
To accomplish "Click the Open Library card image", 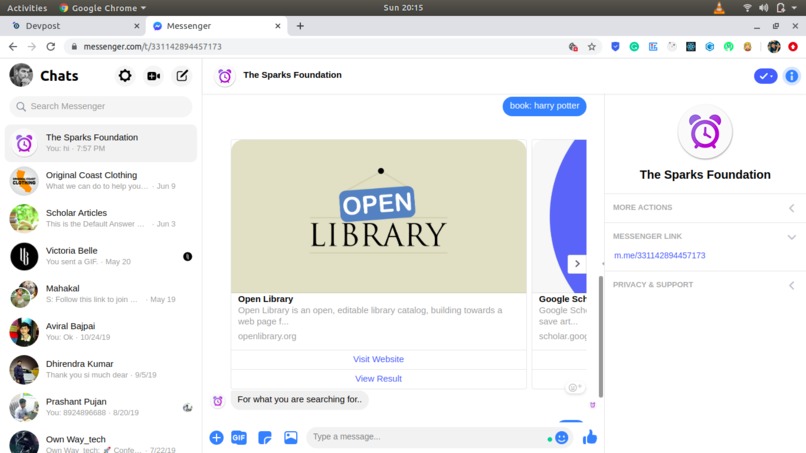I will 378,216.
